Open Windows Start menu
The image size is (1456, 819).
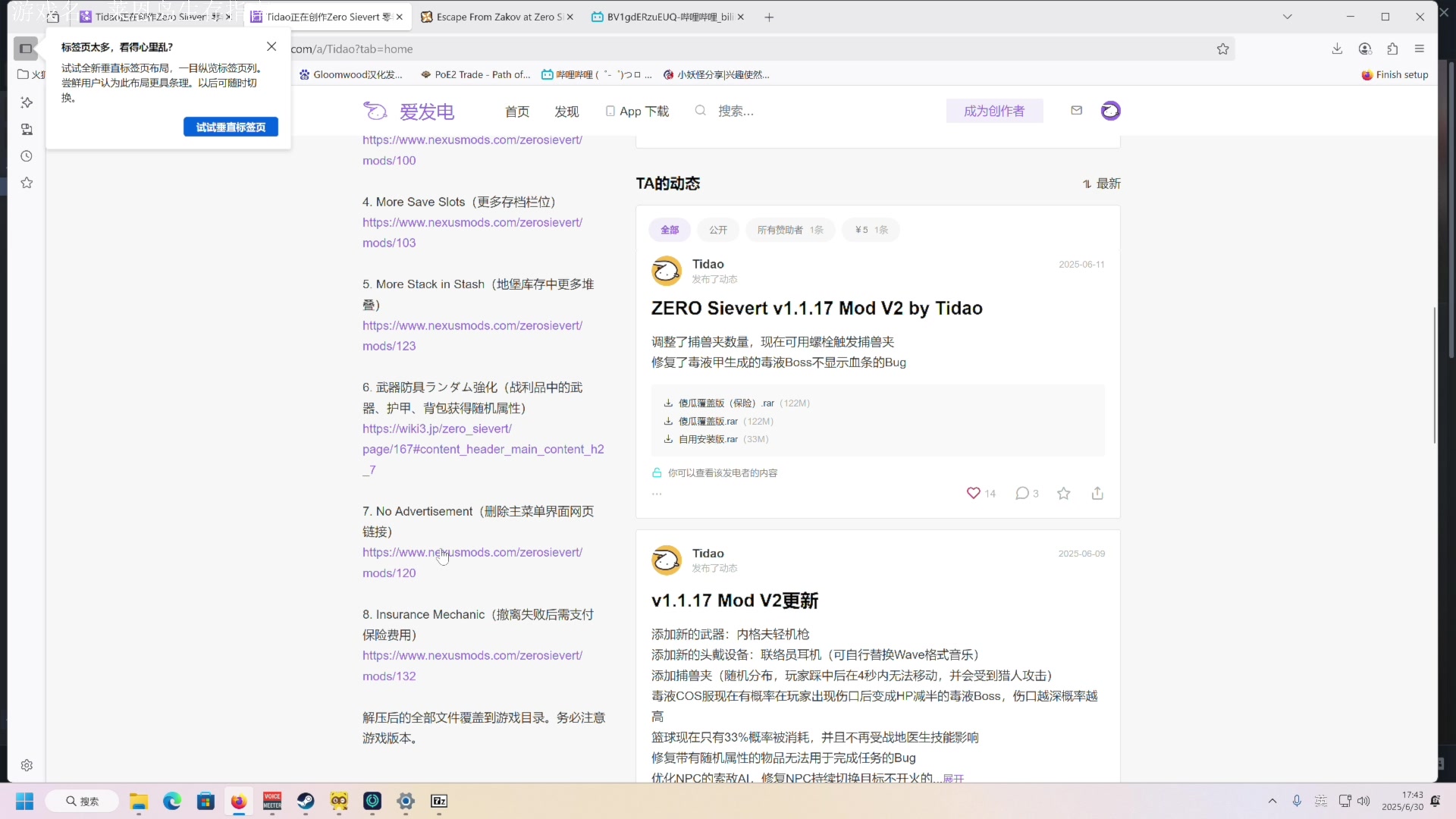tap(25, 801)
